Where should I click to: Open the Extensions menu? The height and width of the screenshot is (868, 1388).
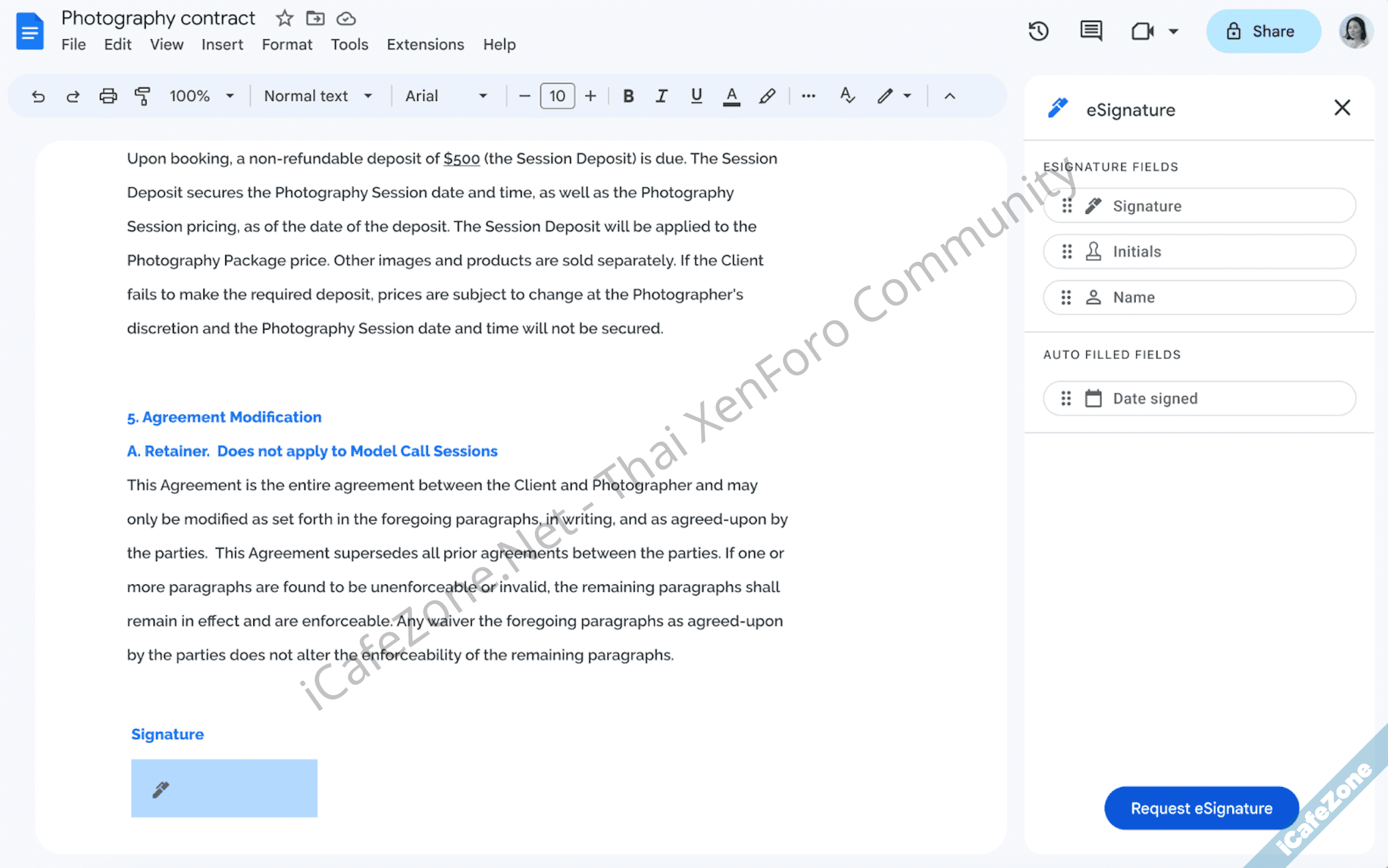[425, 45]
